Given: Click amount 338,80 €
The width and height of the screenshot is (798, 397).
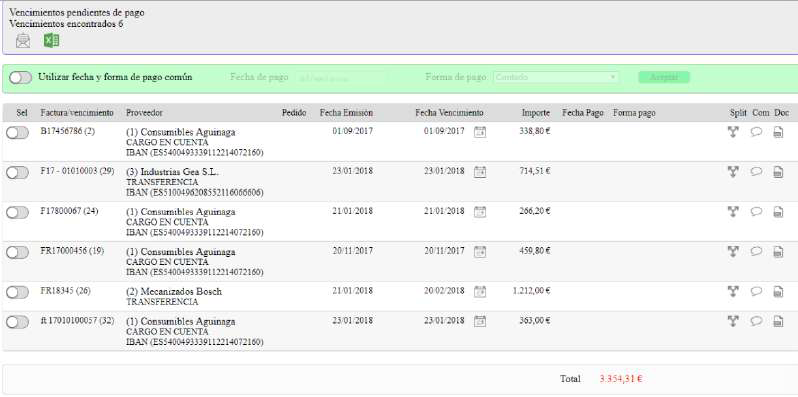Looking at the screenshot, I should (x=535, y=131).
